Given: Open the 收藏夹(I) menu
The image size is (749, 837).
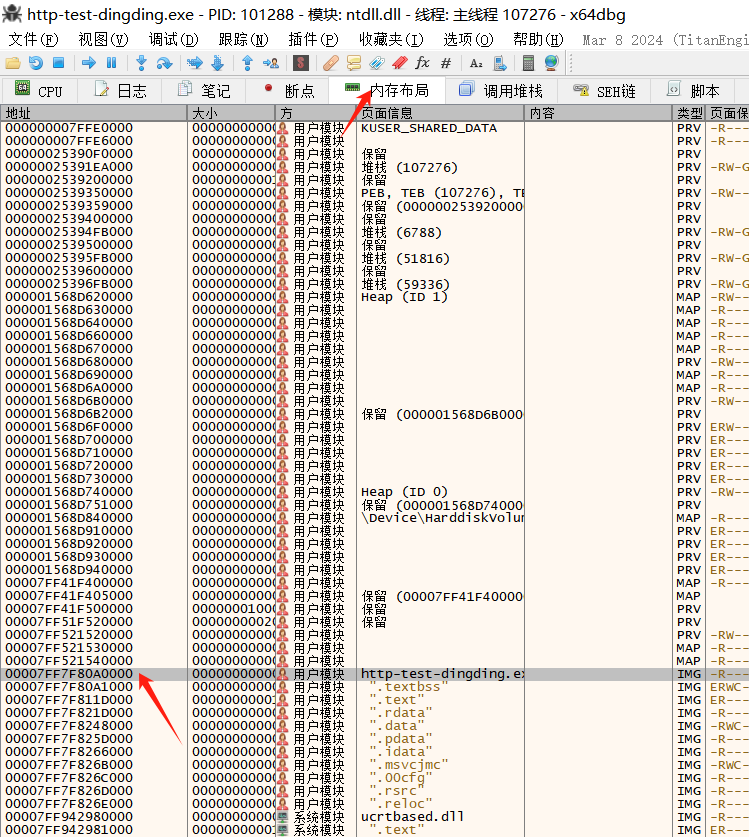Looking at the screenshot, I should point(391,40).
